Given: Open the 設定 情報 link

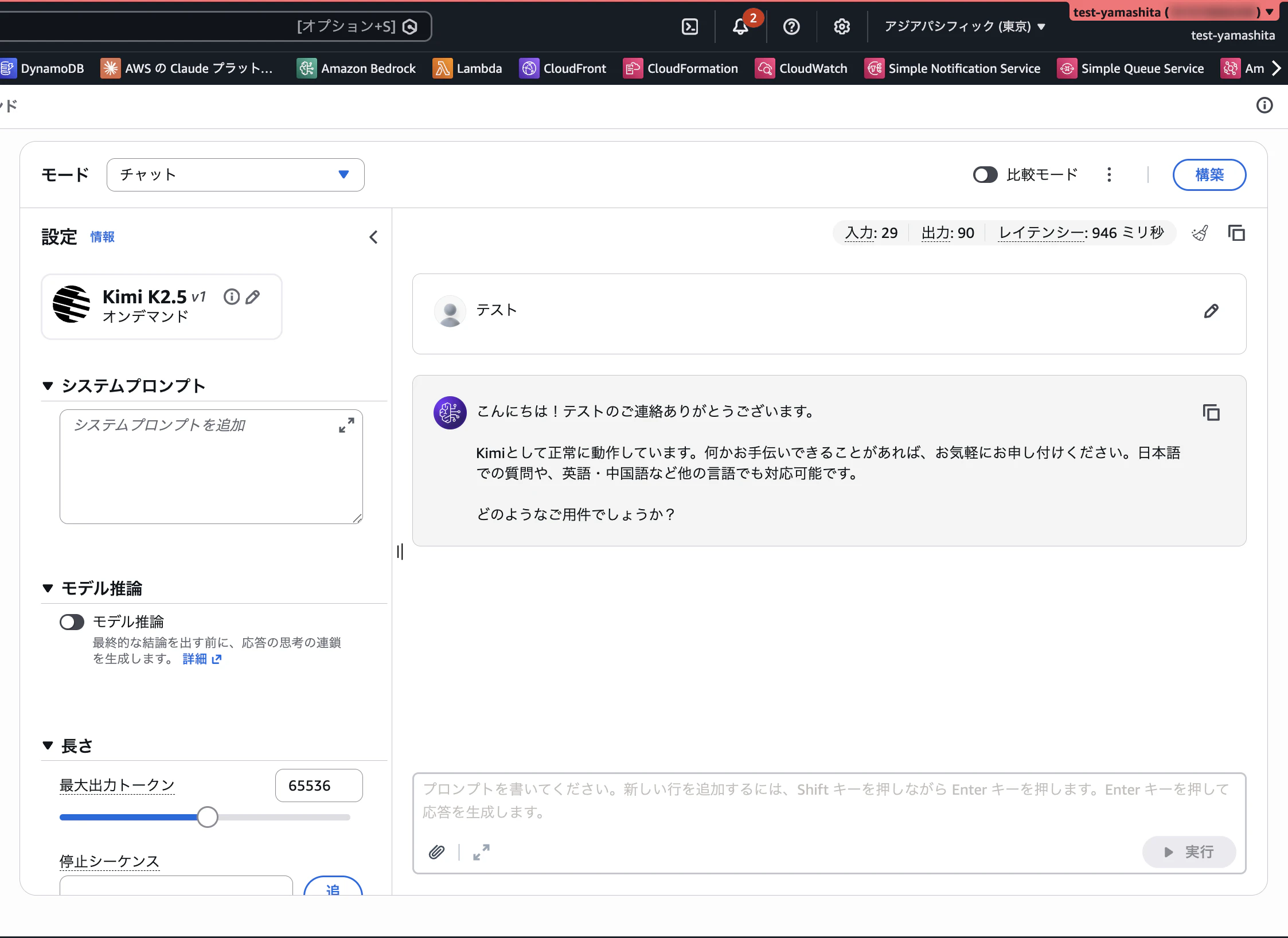Looking at the screenshot, I should click(103, 237).
